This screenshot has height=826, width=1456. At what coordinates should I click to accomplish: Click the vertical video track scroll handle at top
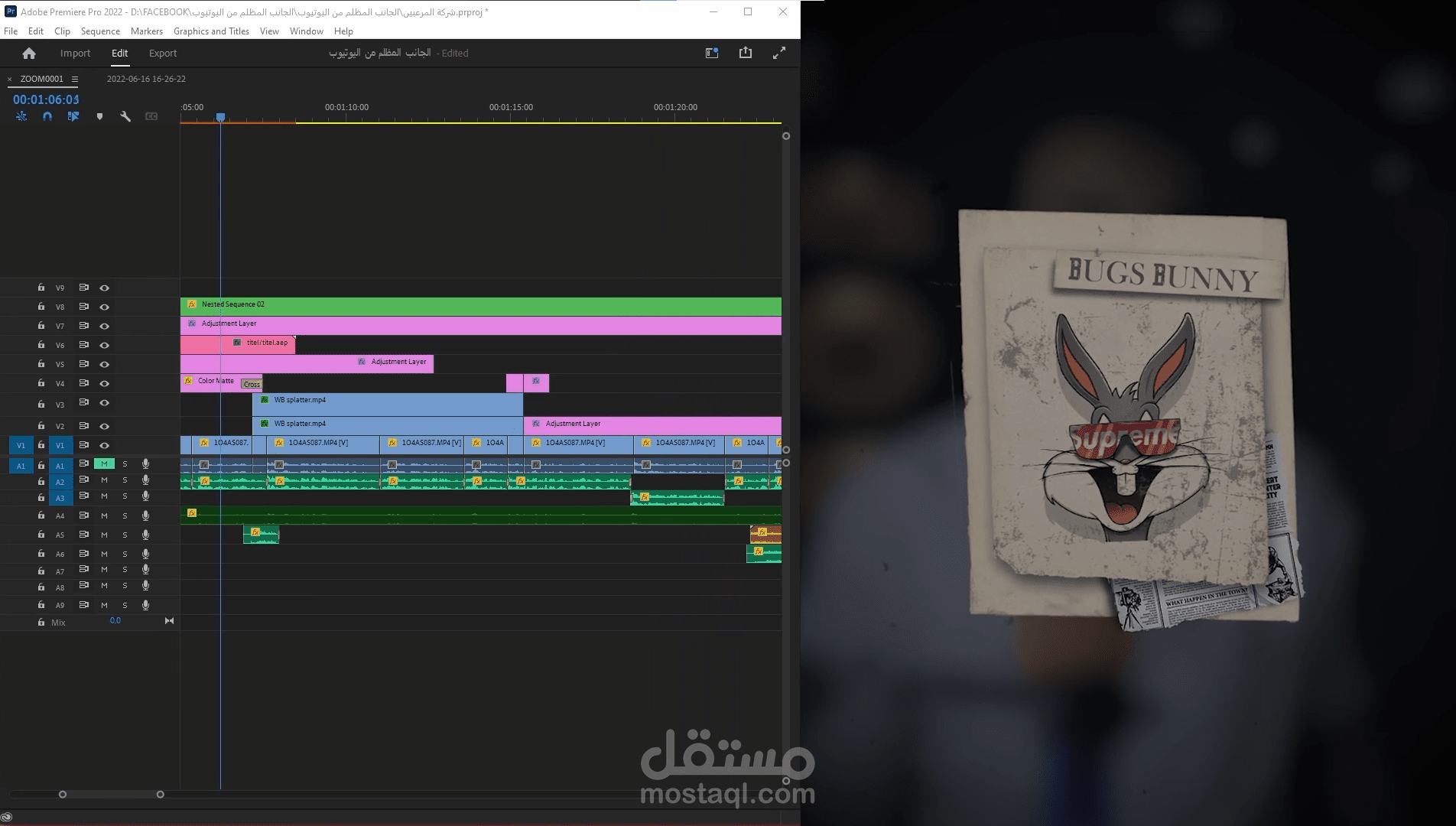tap(785, 136)
